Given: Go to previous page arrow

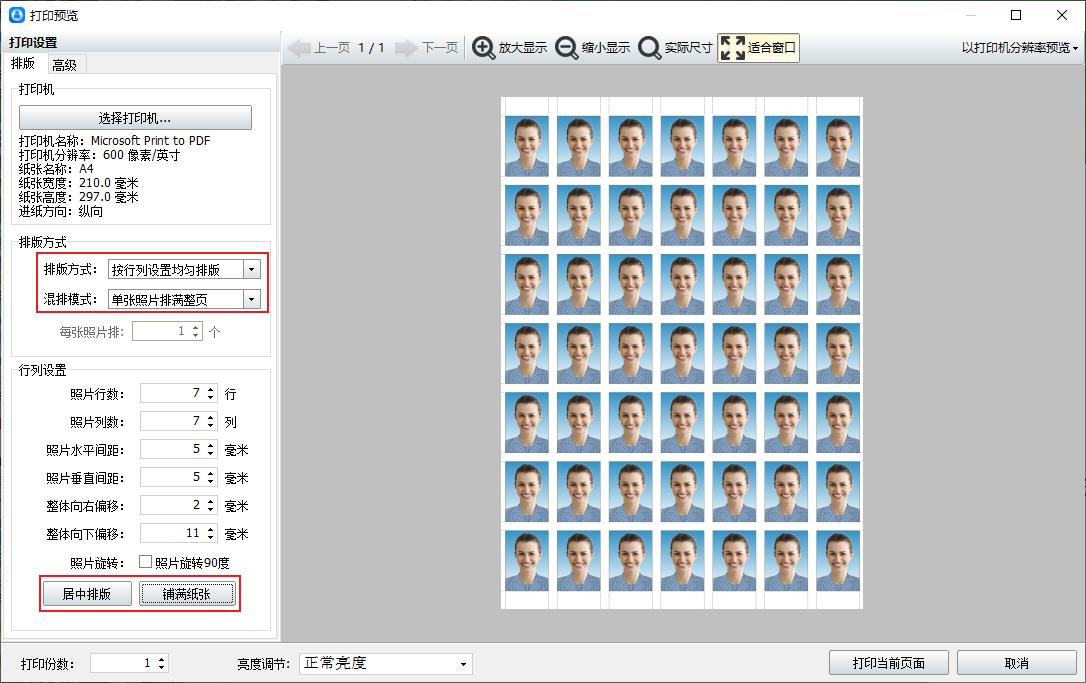Looking at the screenshot, I should tap(300, 48).
